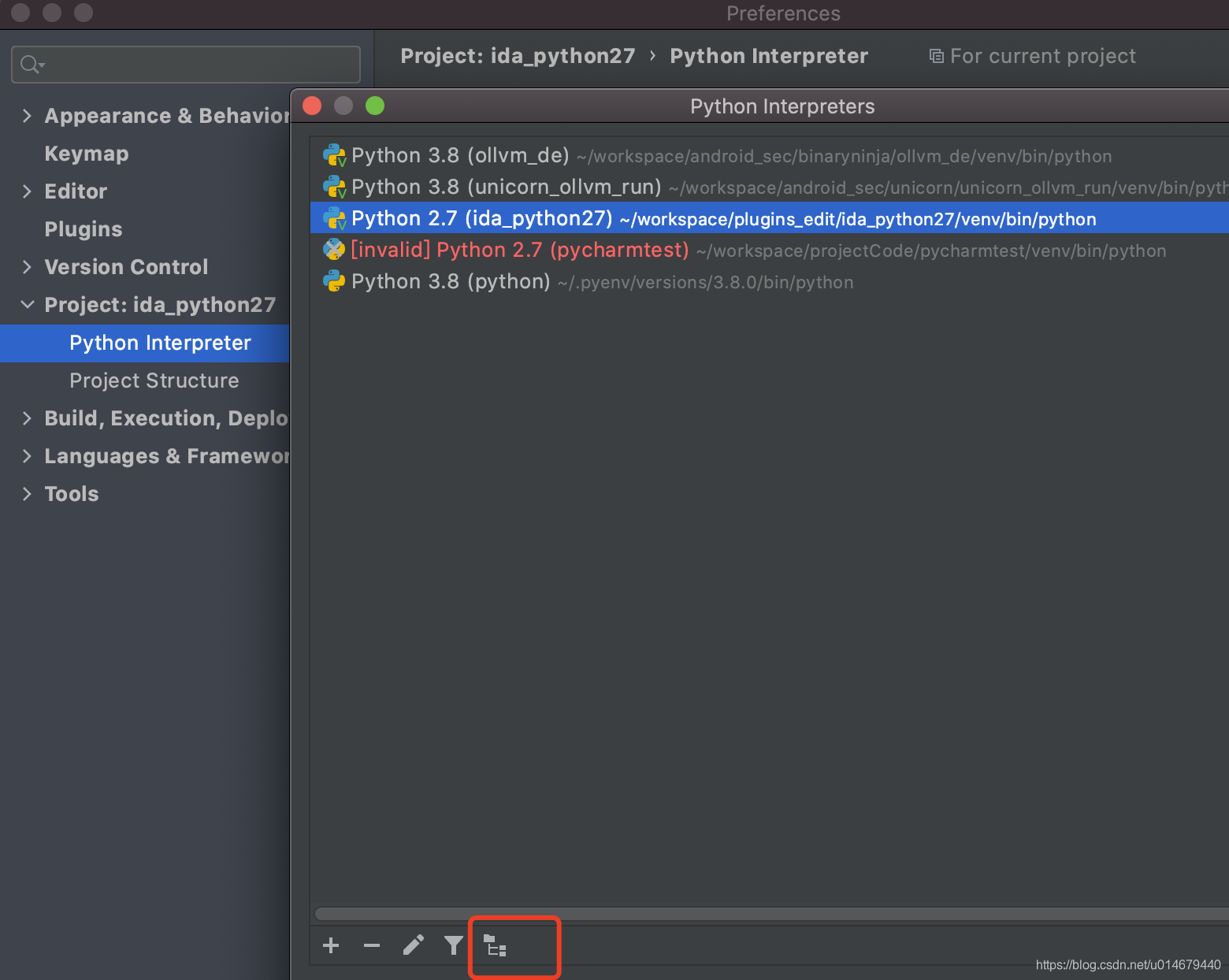Click the Preferences window title
Screen dimensions: 1229x980
pos(783,13)
